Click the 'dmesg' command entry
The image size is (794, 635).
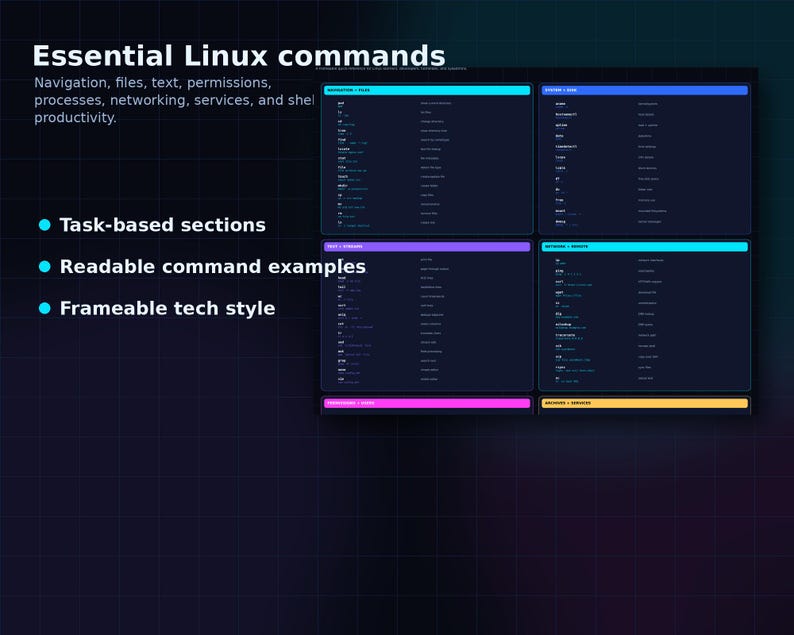pos(560,221)
